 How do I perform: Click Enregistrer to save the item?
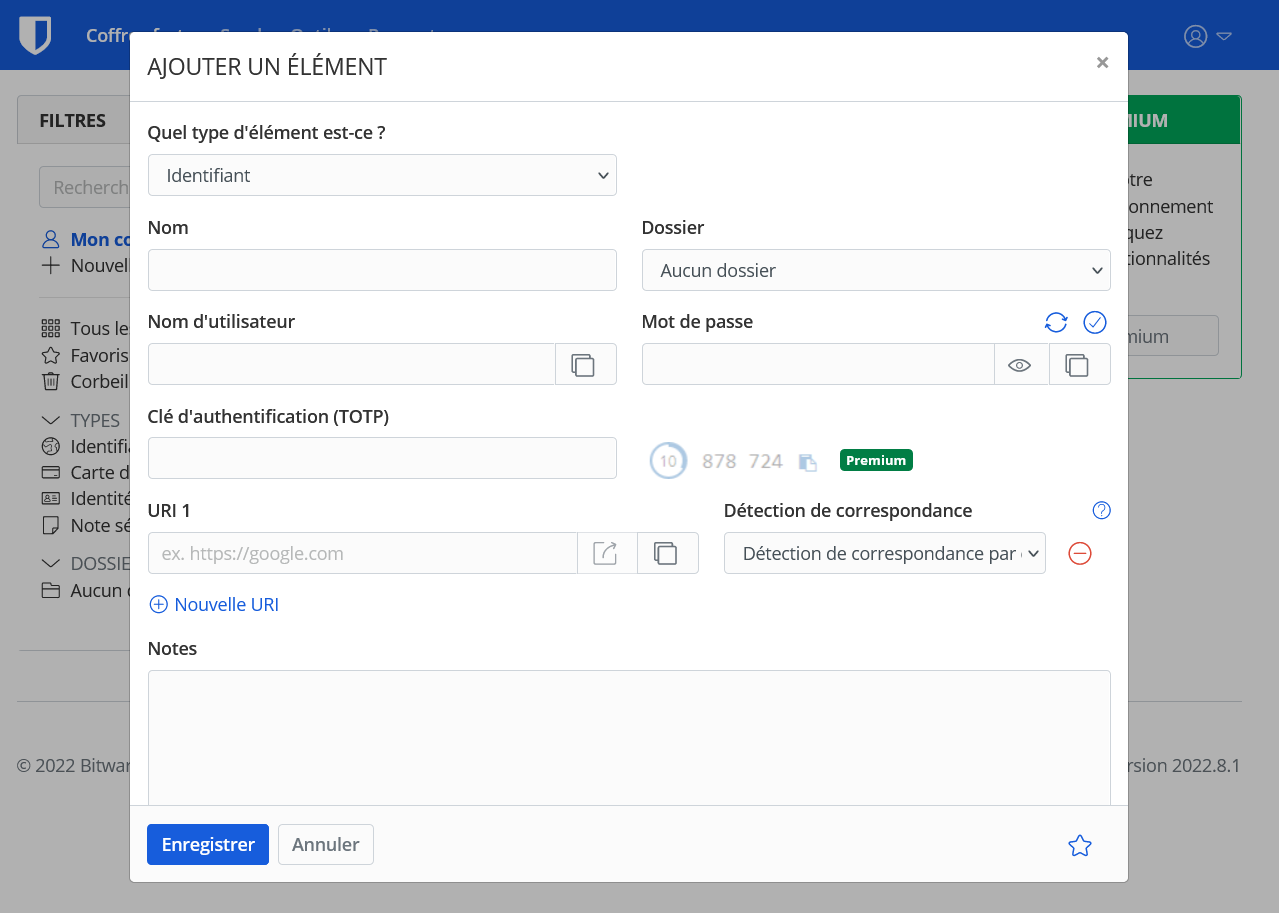pos(208,845)
